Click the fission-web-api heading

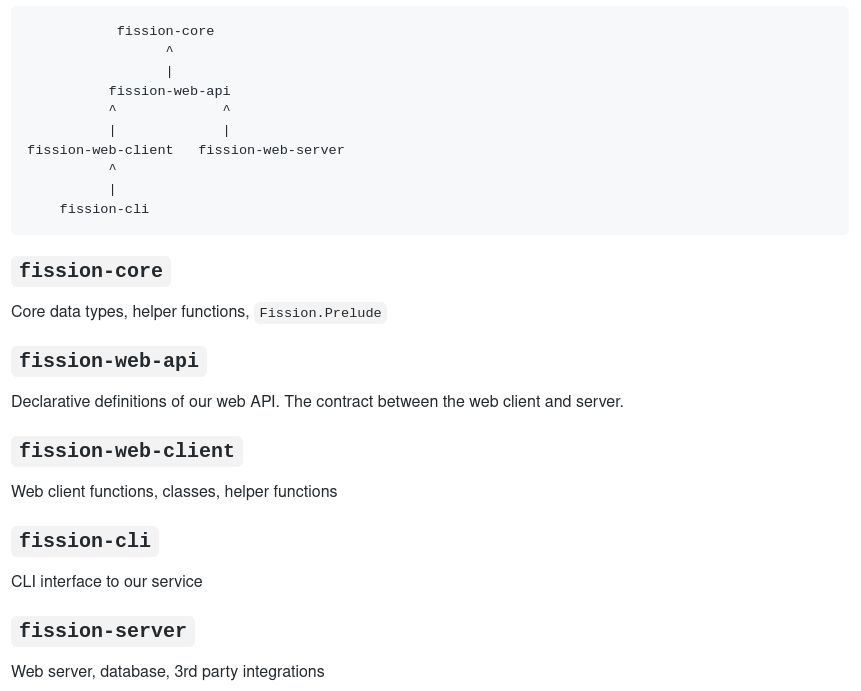(109, 361)
